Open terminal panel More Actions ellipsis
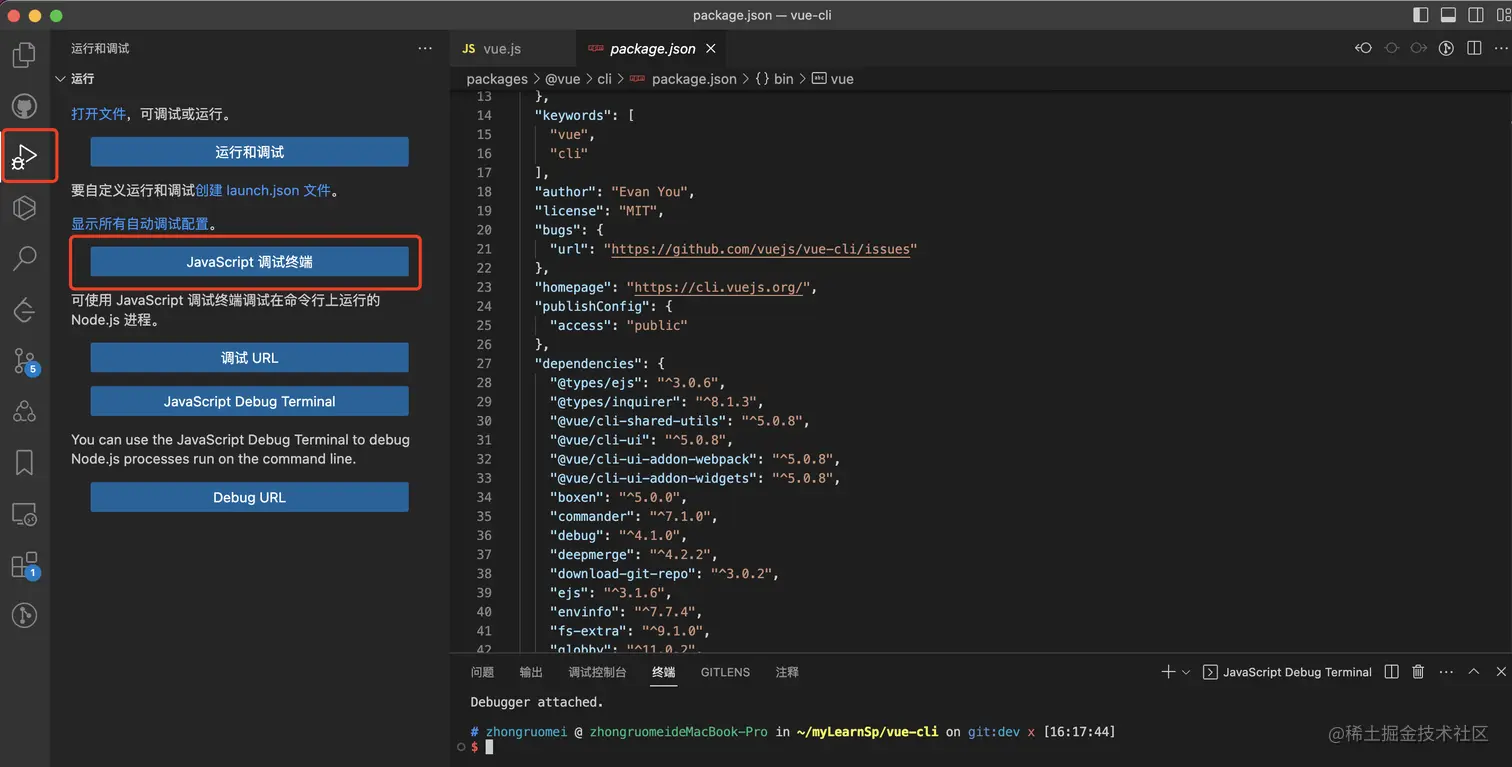1512x767 pixels. coord(1445,672)
